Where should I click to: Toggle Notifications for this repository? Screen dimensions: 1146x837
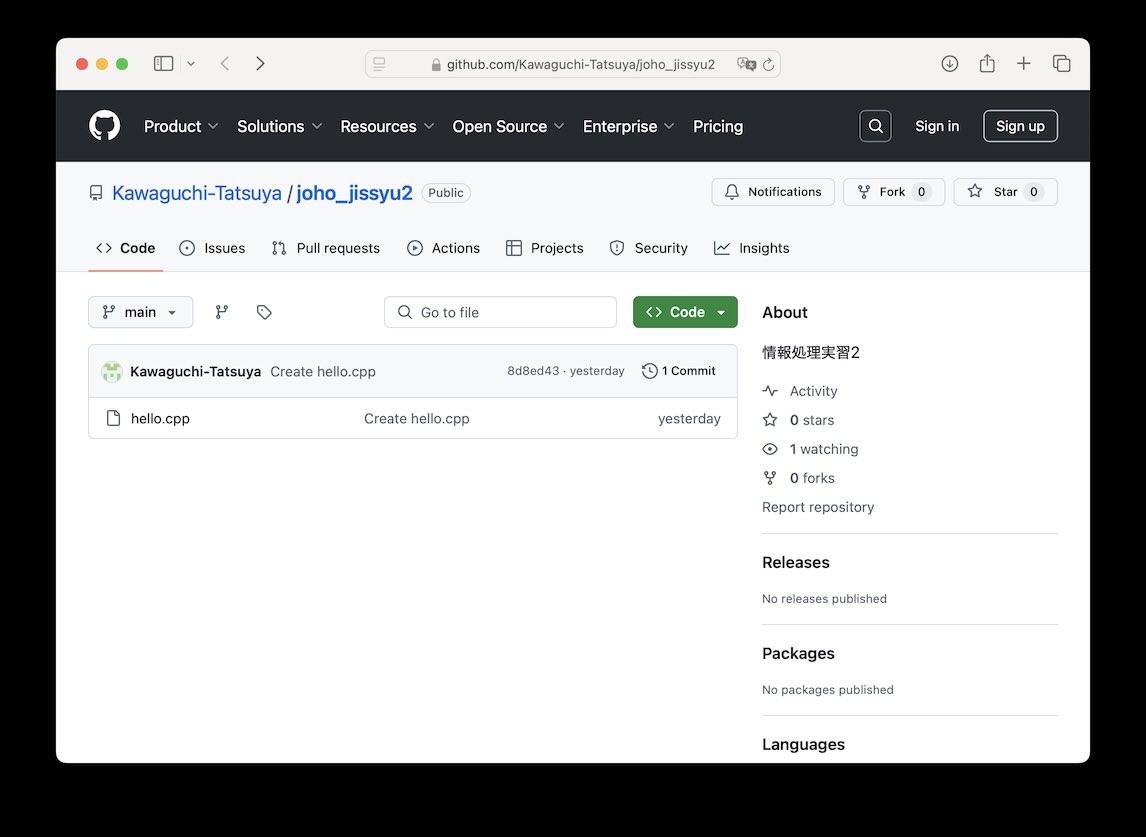(x=773, y=192)
